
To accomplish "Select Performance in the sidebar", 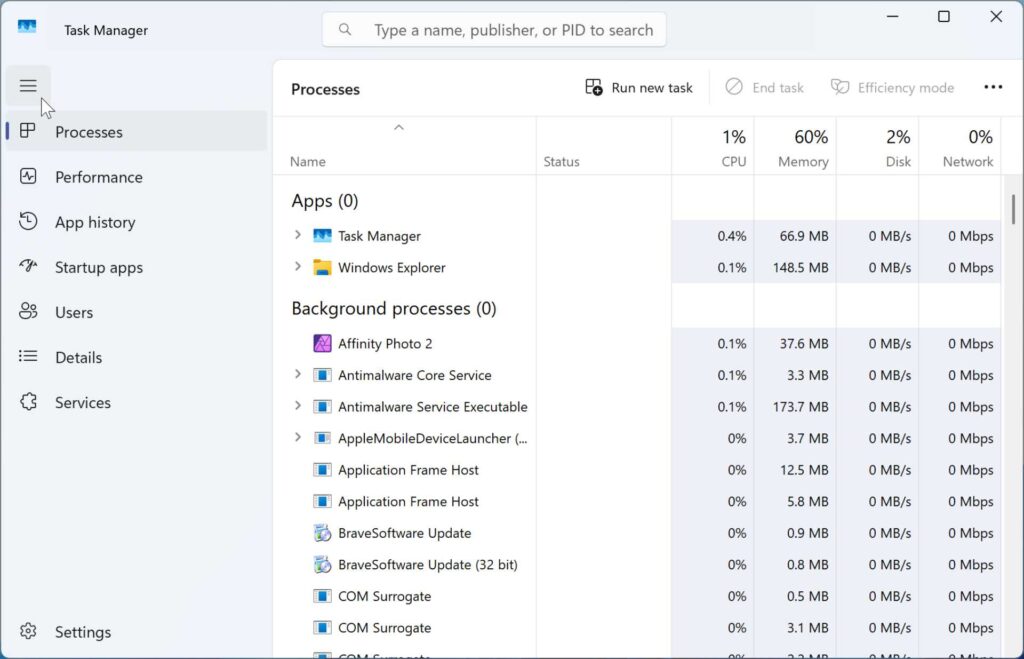I will [x=97, y=177].
